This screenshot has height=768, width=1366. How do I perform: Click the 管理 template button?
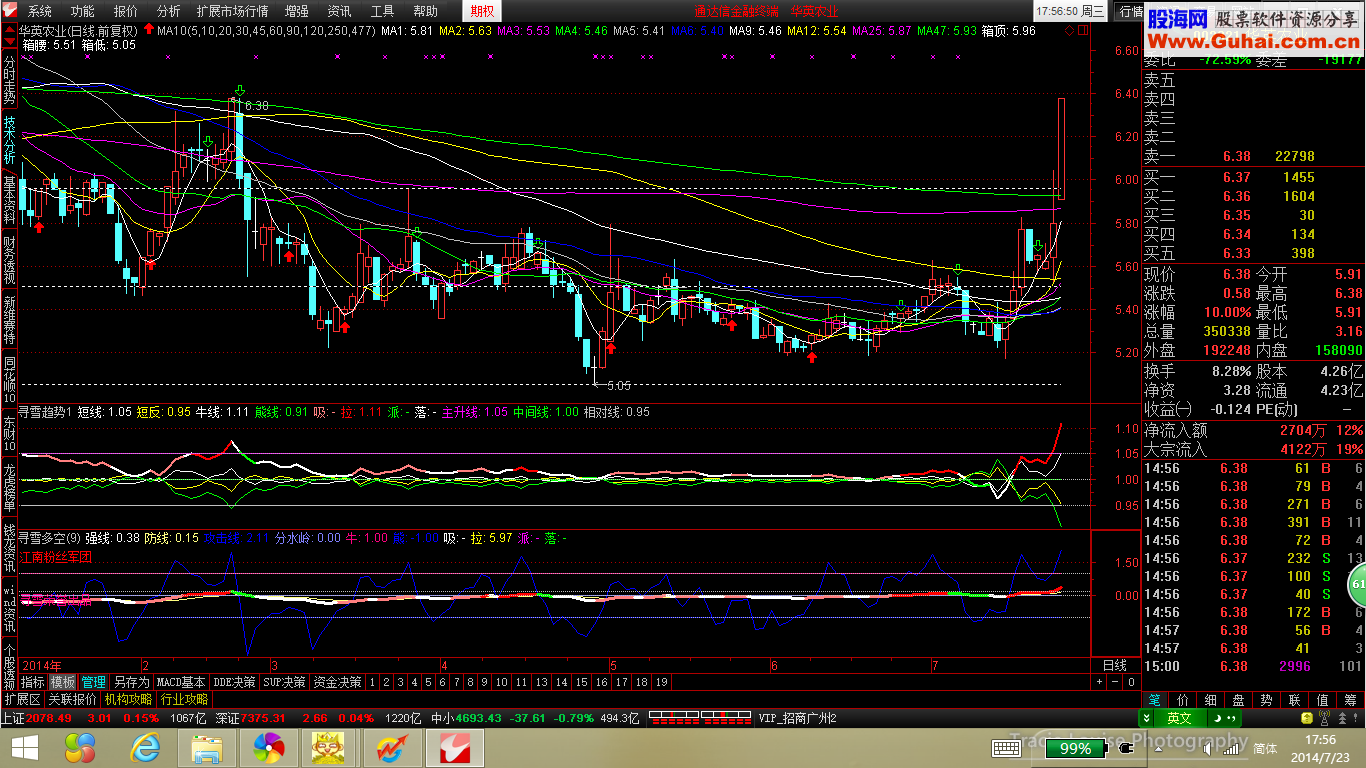94,682
